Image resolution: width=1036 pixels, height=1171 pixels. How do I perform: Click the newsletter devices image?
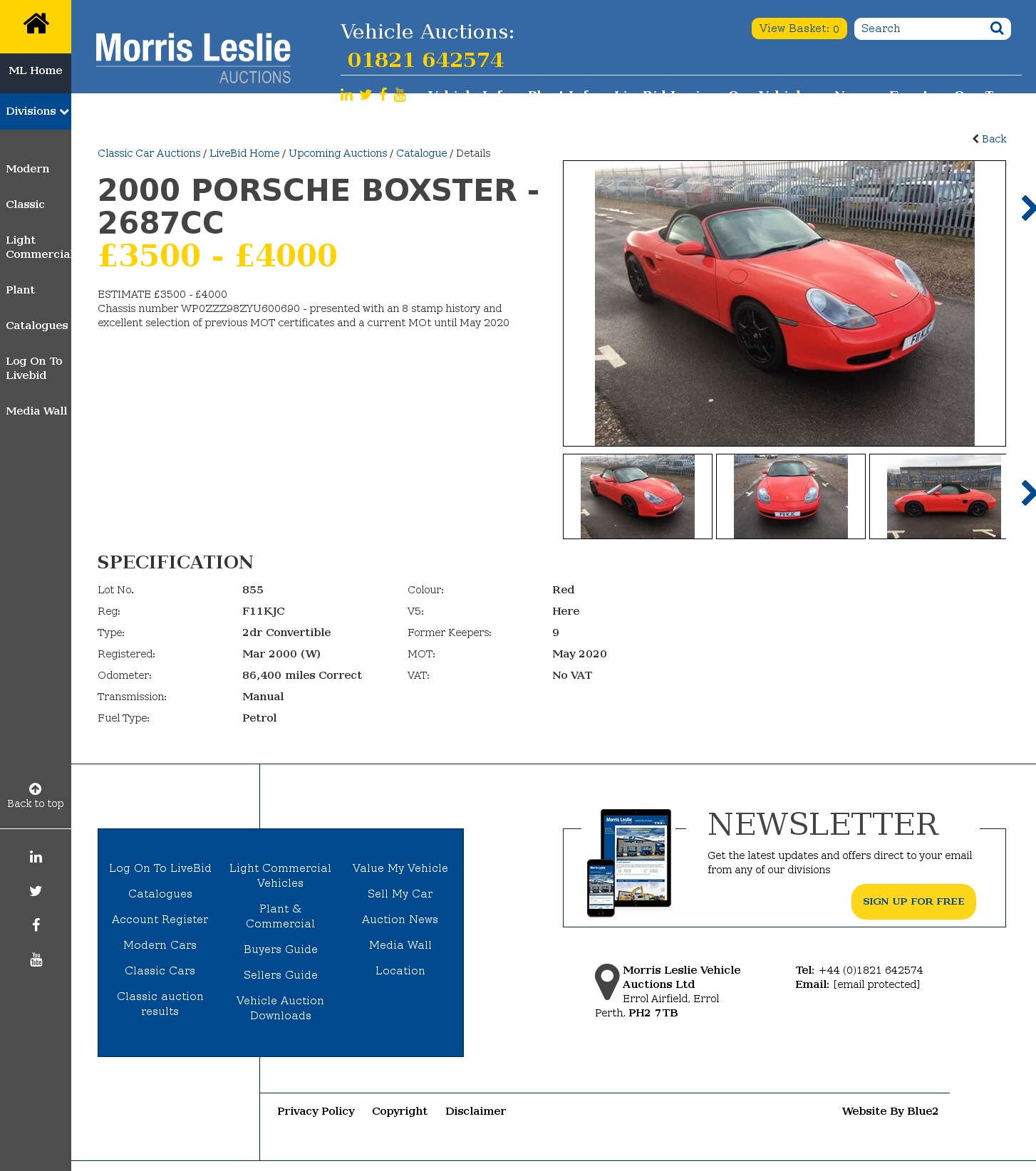[x=629, y=863]
